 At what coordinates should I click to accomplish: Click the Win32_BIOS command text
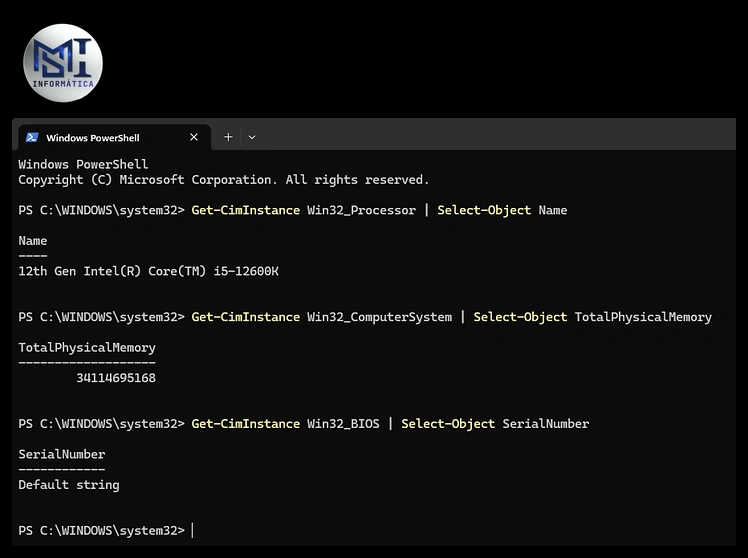[343, 424]
